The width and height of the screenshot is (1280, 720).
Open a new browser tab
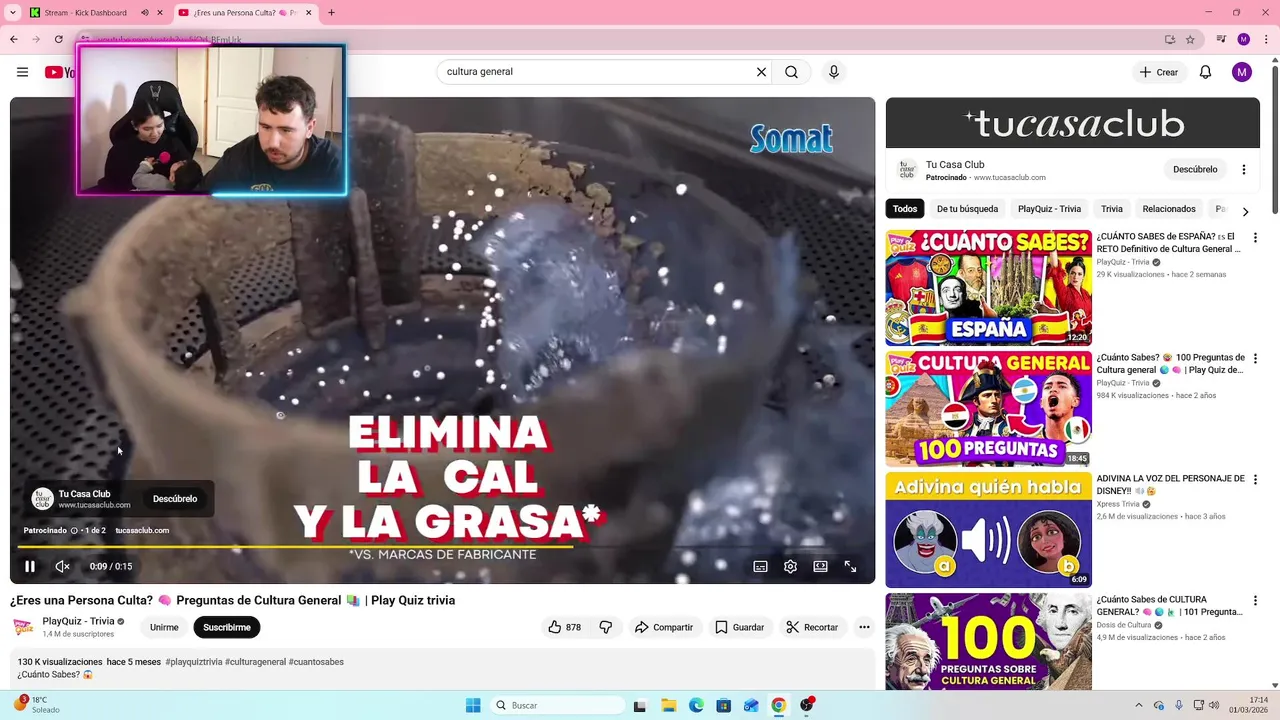coord(331,13)
